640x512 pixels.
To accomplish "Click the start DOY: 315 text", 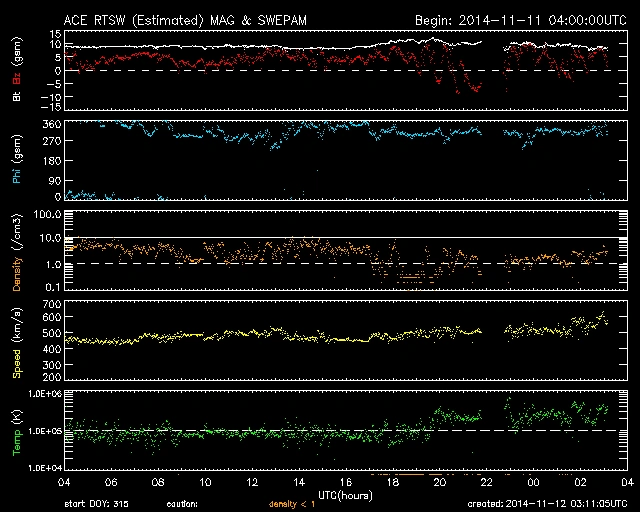I will pyautogui.click(x=96, y=505).
